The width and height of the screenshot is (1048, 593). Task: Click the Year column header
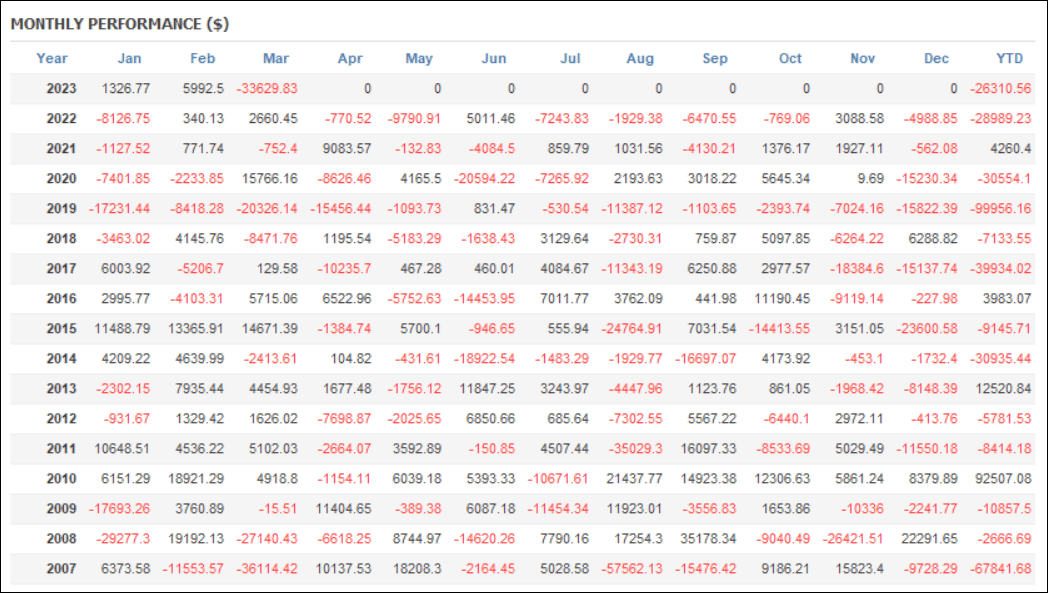51,58
